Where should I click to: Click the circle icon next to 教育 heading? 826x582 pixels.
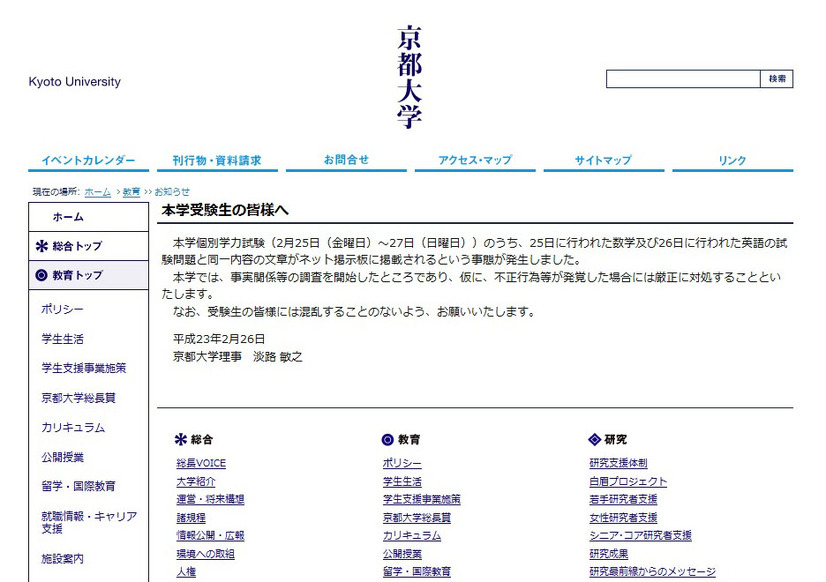(388, 439)
